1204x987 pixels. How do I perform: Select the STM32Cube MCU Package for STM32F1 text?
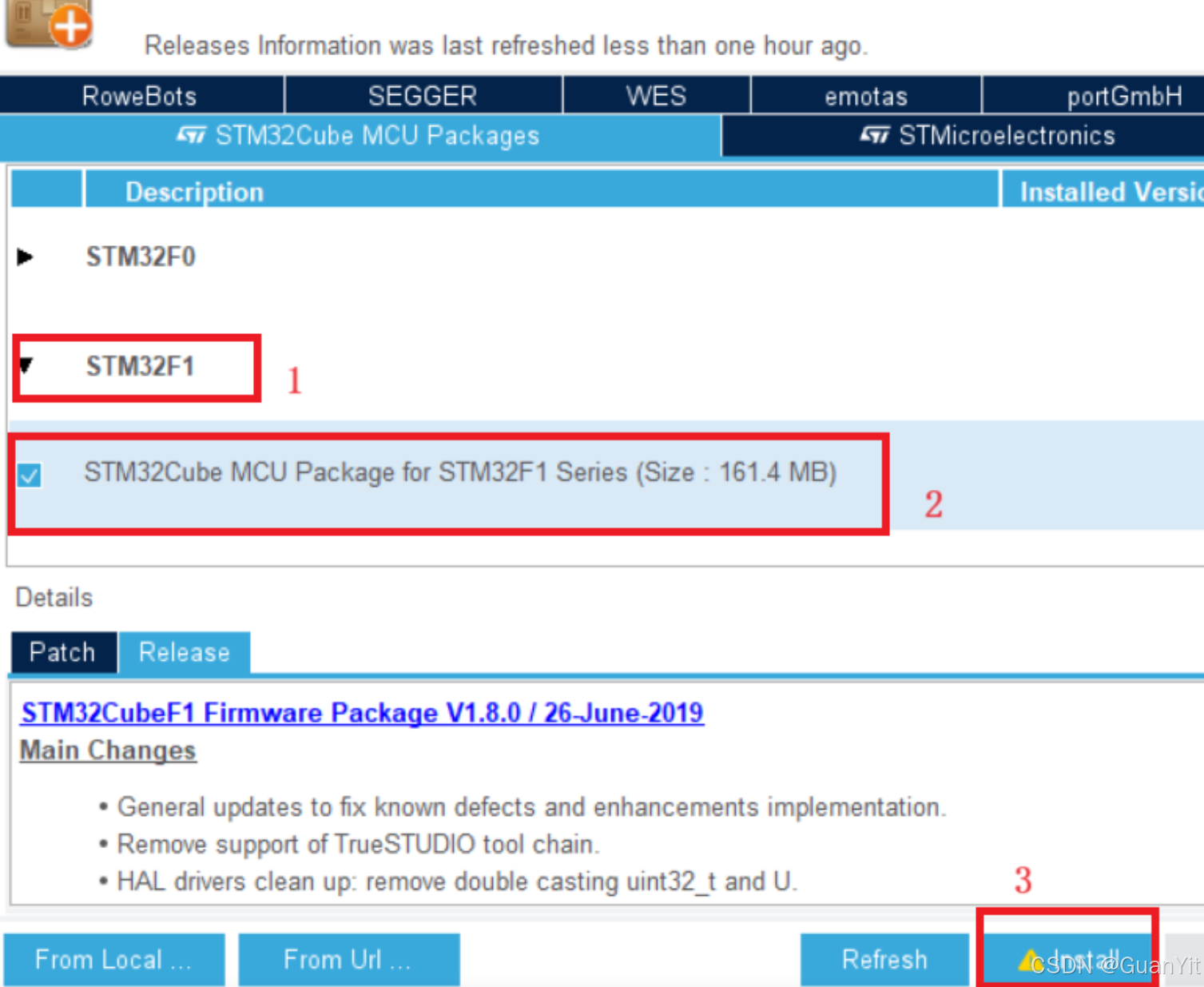coord(460,472)
